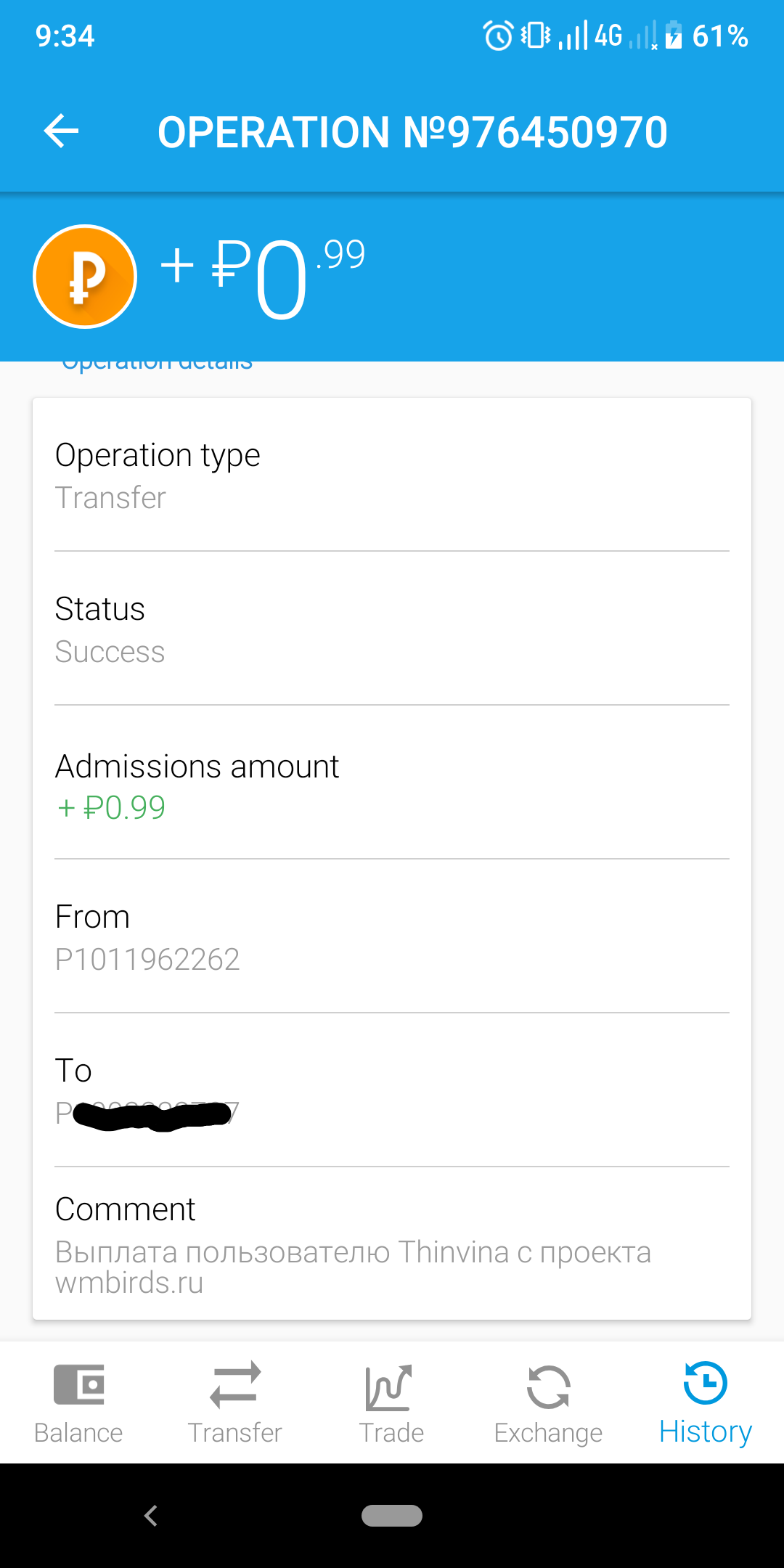Tap the alarm clock status icon

(x=498, y=36)
